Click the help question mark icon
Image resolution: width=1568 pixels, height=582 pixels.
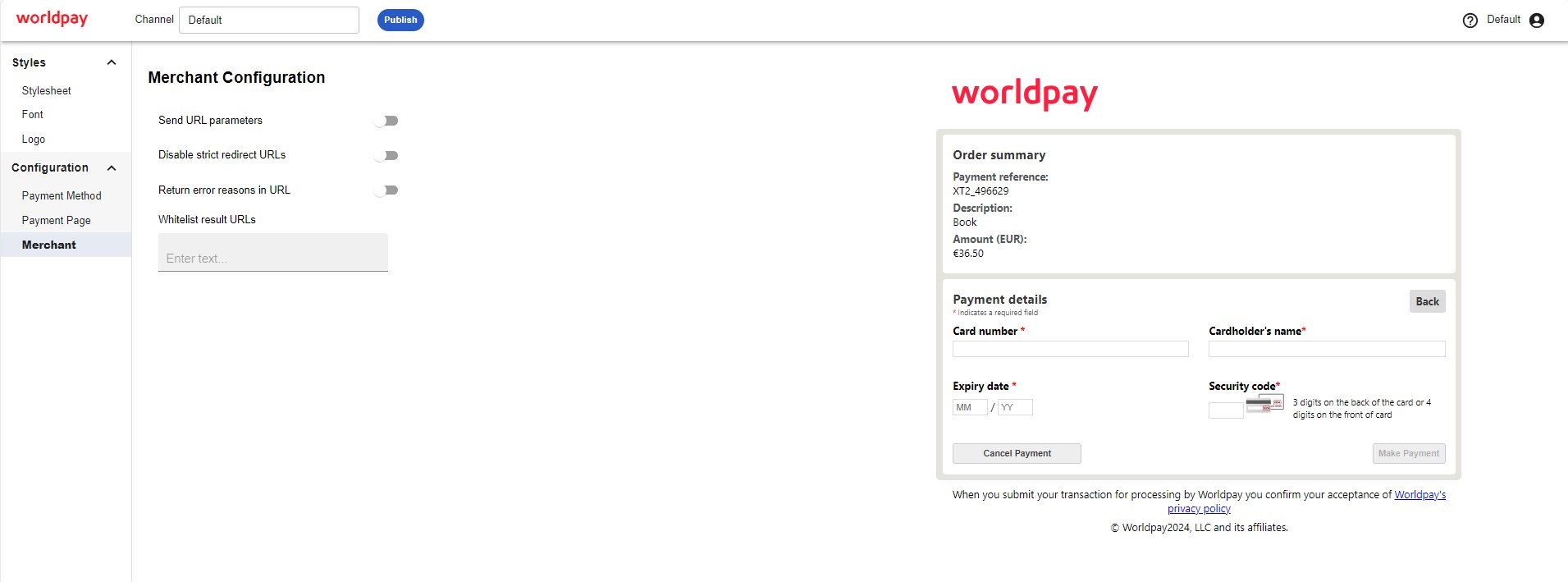(1470, 21)
